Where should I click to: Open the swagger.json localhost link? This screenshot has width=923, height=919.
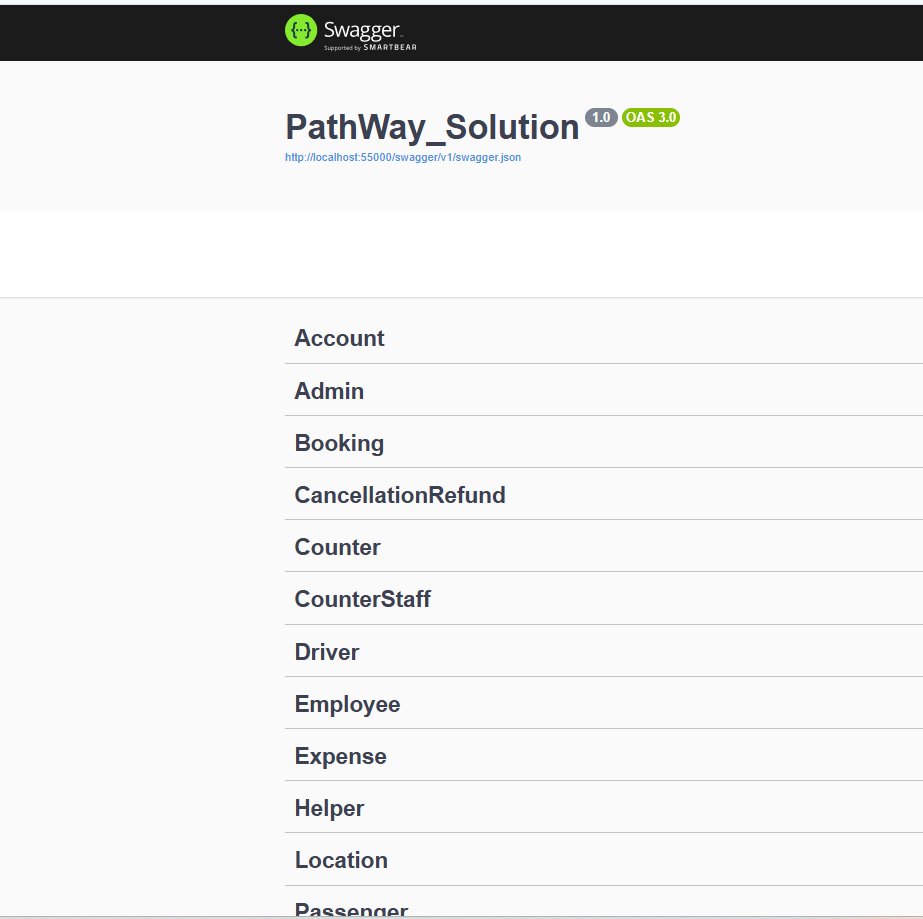tap(402, 157)
